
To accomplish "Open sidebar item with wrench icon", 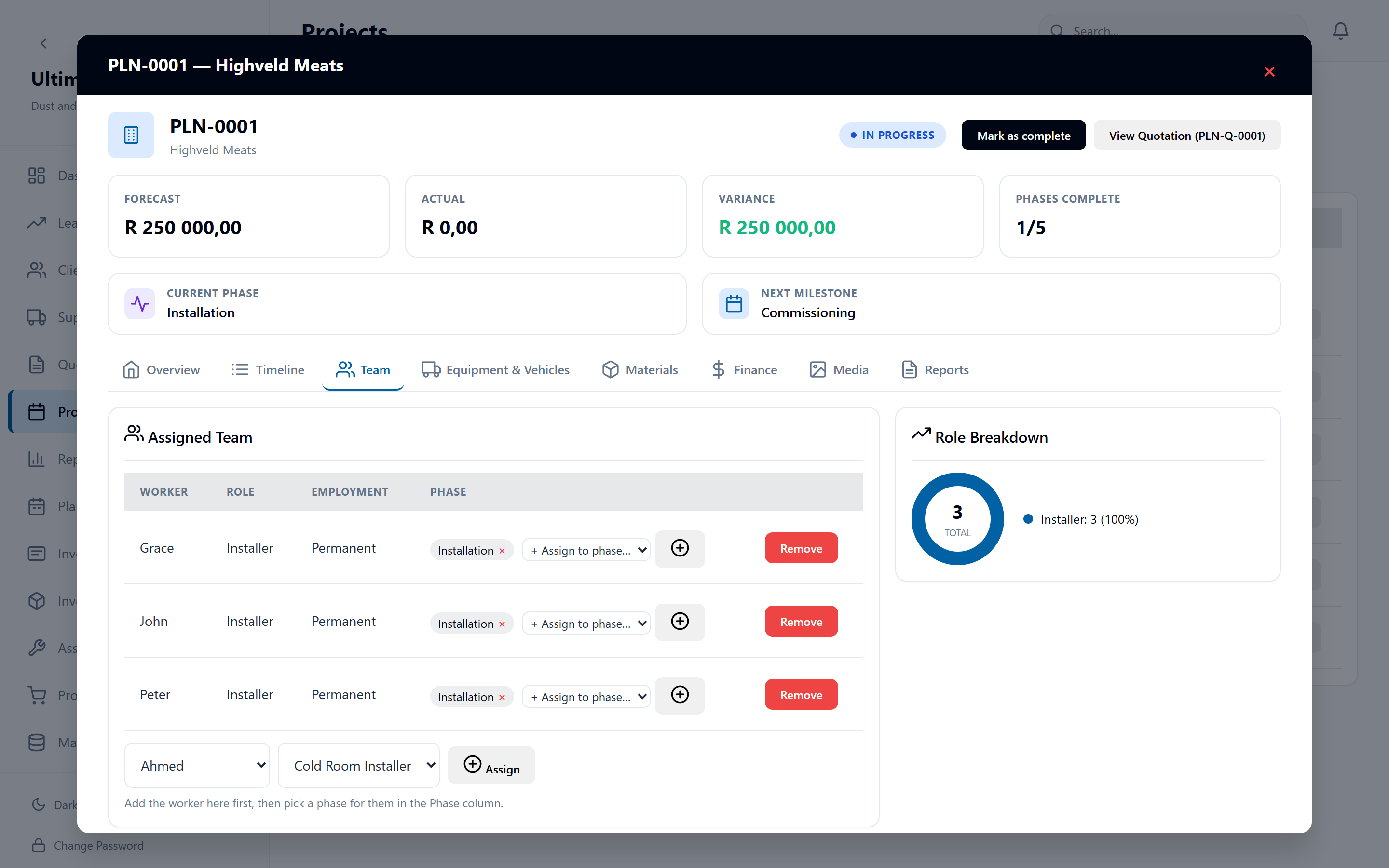I will click(x=37, y=648).
